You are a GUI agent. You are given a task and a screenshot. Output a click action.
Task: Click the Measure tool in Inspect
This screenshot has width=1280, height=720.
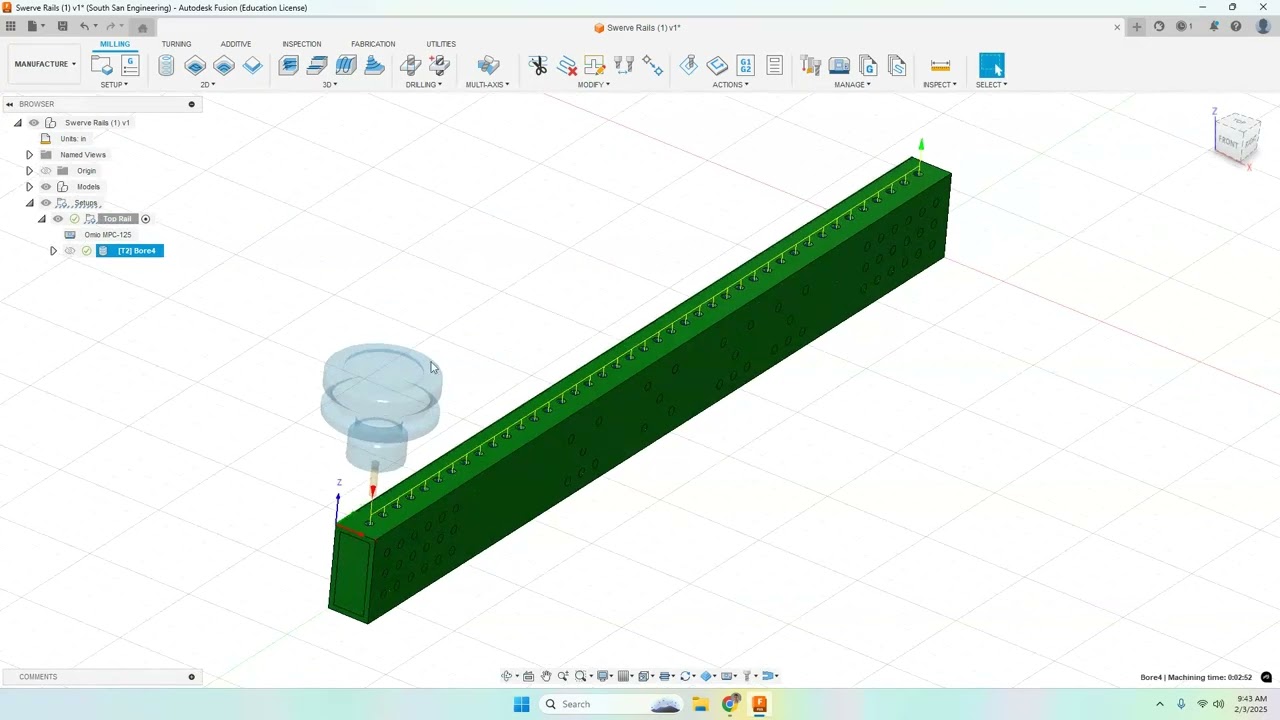tap(940, 66)
